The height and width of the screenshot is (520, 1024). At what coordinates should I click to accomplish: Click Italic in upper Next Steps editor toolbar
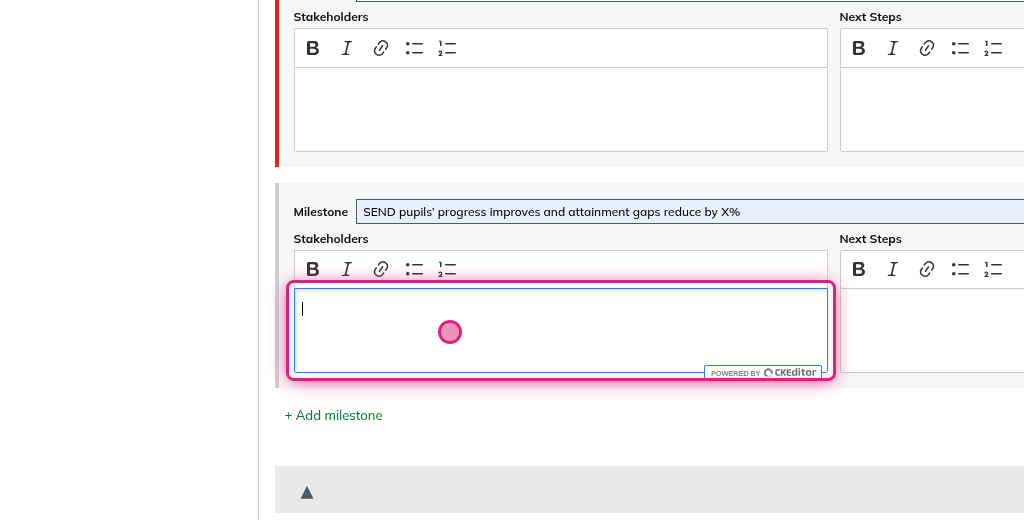coord(893,48)
